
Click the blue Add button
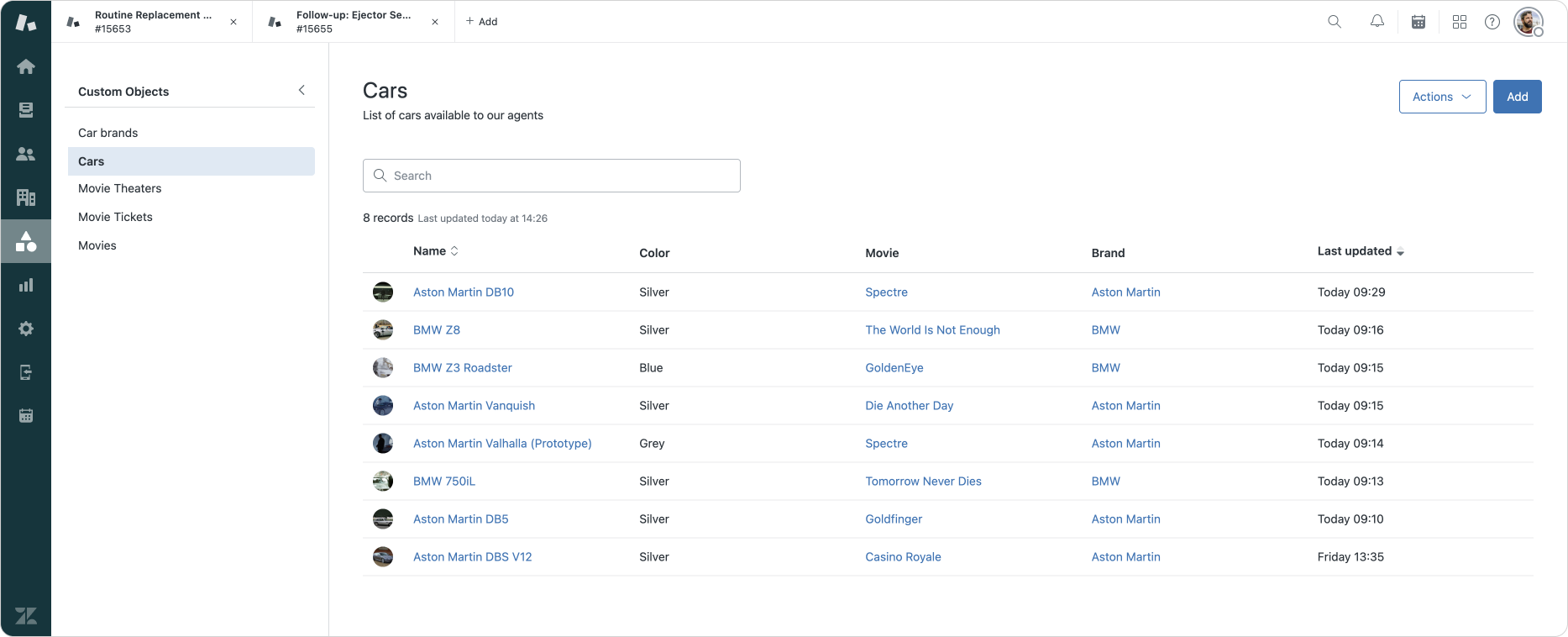pyautogui.click(x=1517, y=97)
